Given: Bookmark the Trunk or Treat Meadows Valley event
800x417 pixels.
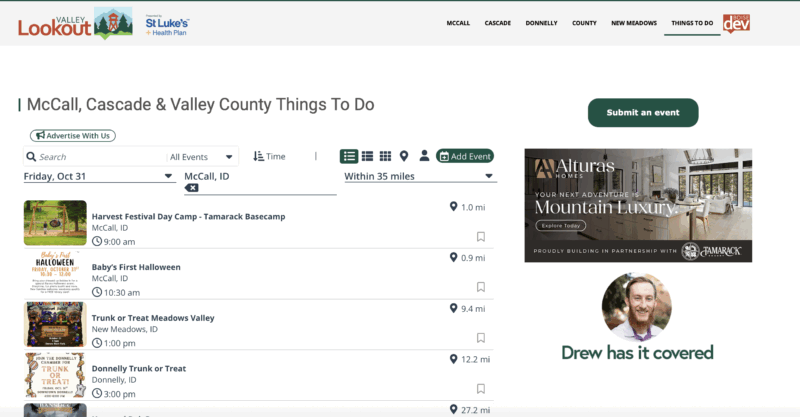Looking at the screenshot, I should 481,338.
